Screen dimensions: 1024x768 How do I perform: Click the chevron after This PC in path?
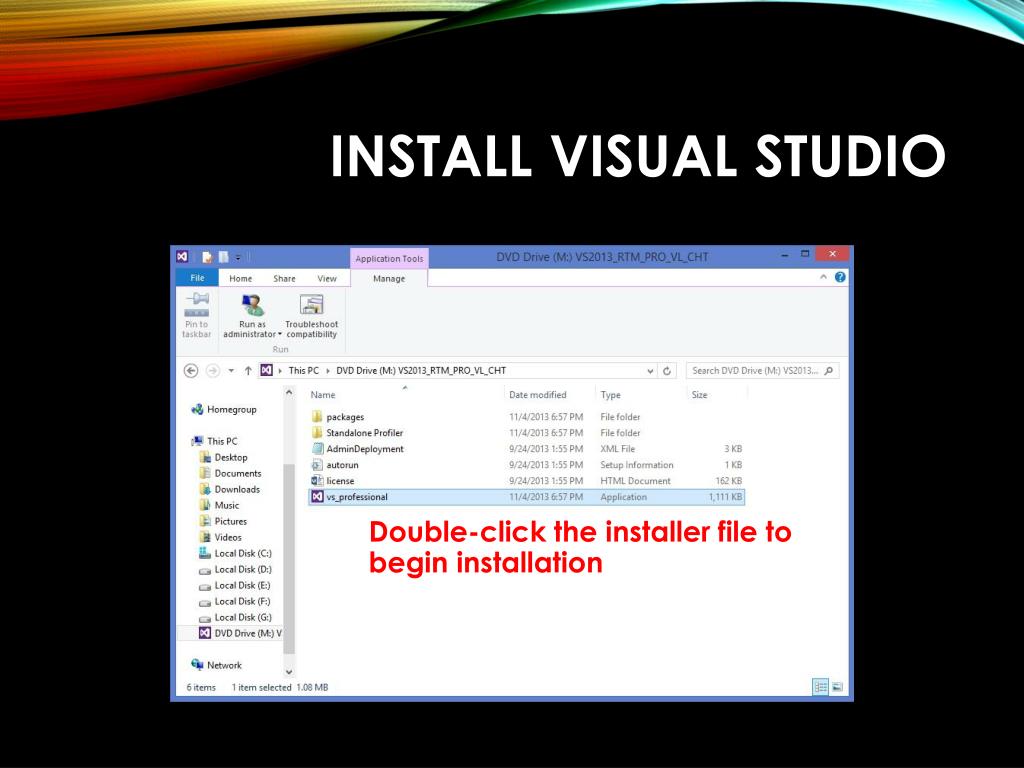[328, 371]
